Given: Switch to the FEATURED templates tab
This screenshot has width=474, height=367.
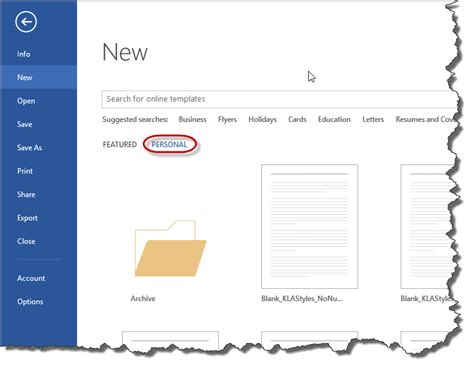Looking at the screenshot, I should click(120, 145).
